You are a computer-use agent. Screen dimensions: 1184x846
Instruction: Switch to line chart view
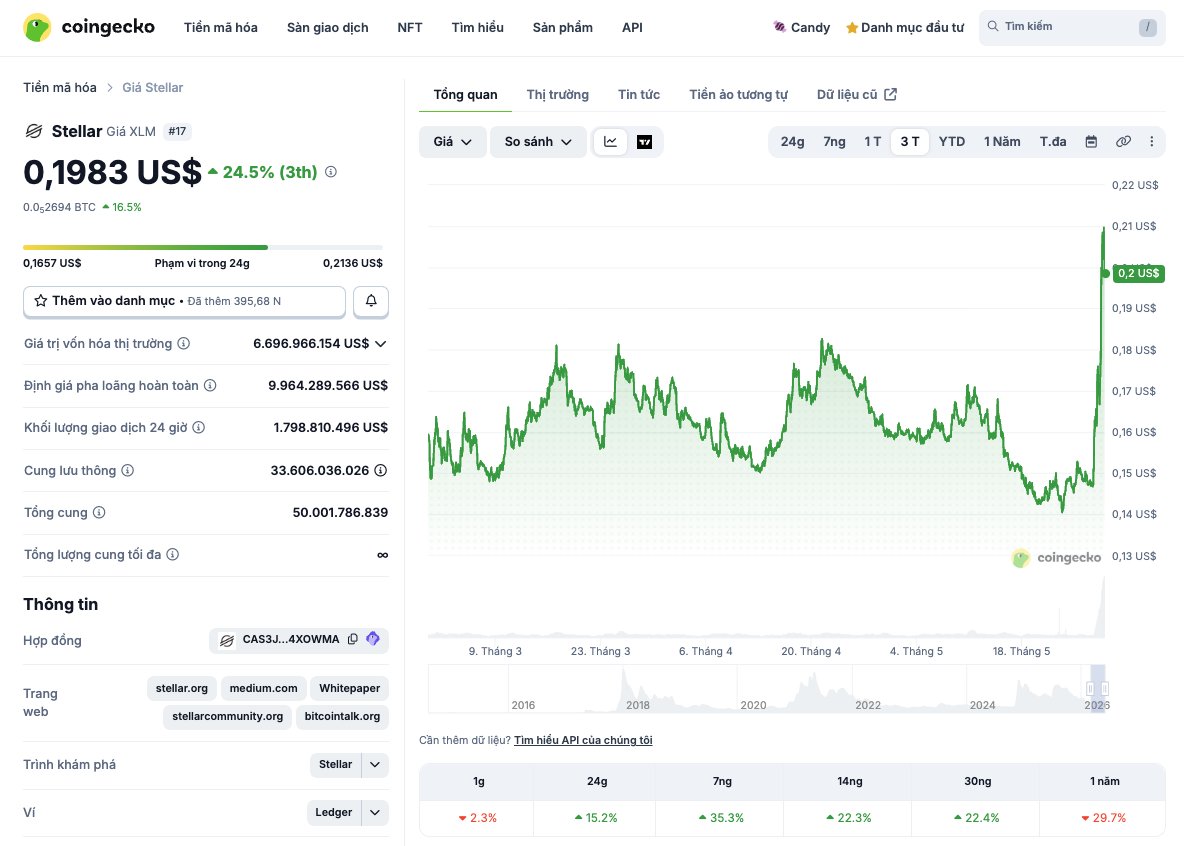[610, 142]
